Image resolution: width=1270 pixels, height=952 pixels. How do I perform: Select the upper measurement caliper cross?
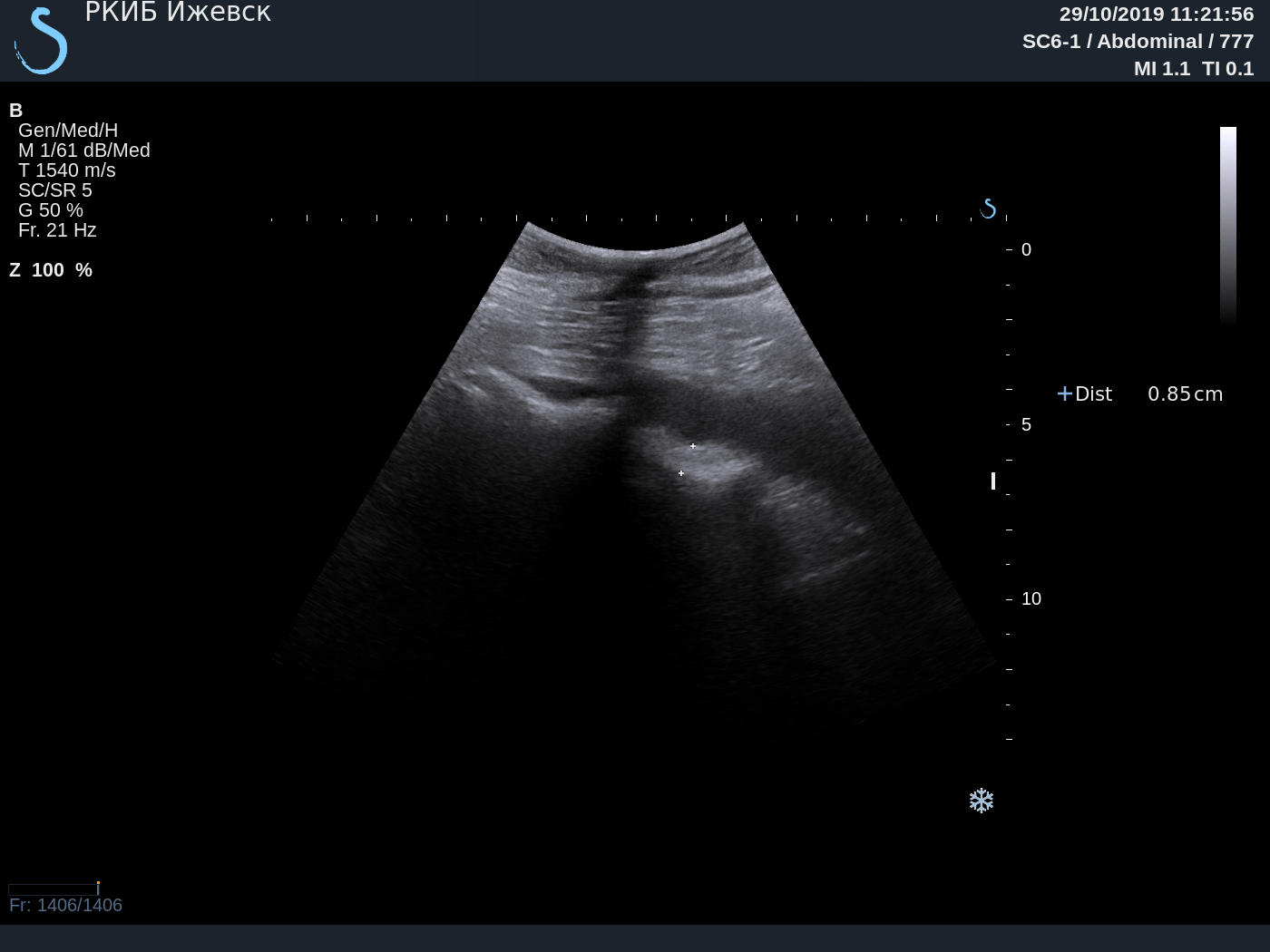(x=693, y=446)
